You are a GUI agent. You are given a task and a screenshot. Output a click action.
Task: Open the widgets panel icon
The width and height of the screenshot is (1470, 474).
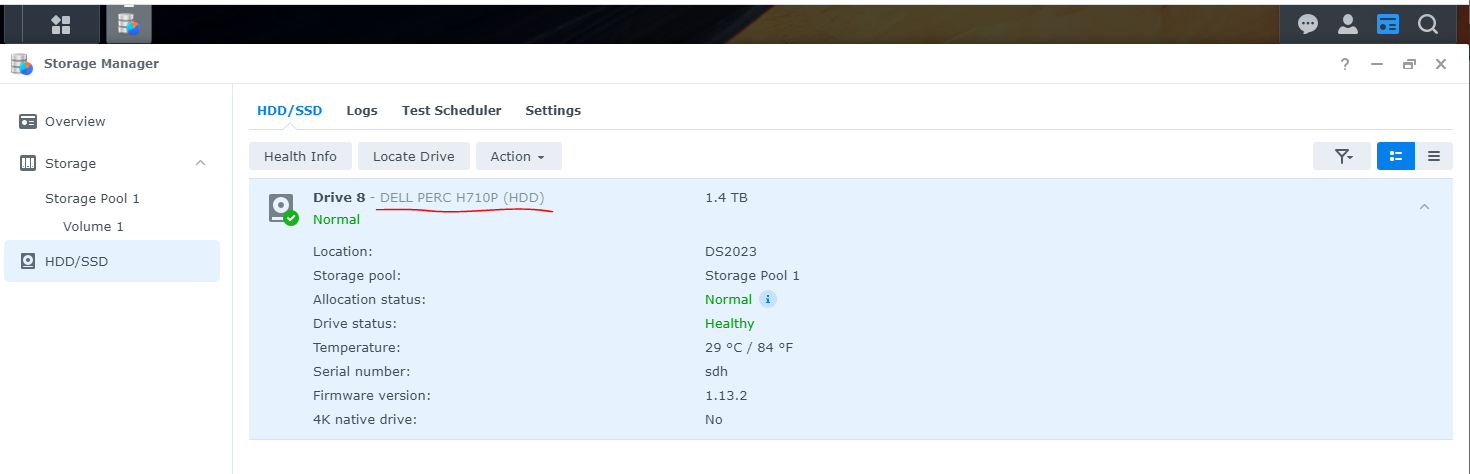tap(1387, 24)
